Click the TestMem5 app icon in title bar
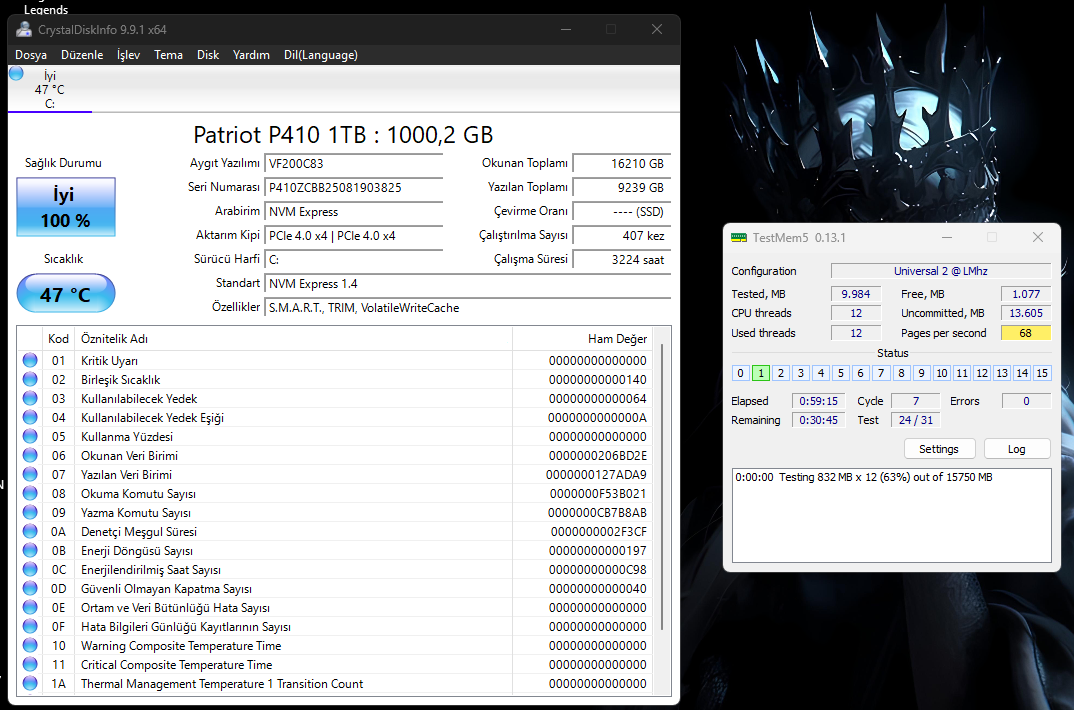The height and width of the screenshot is (710, 1074). point(739,238)
